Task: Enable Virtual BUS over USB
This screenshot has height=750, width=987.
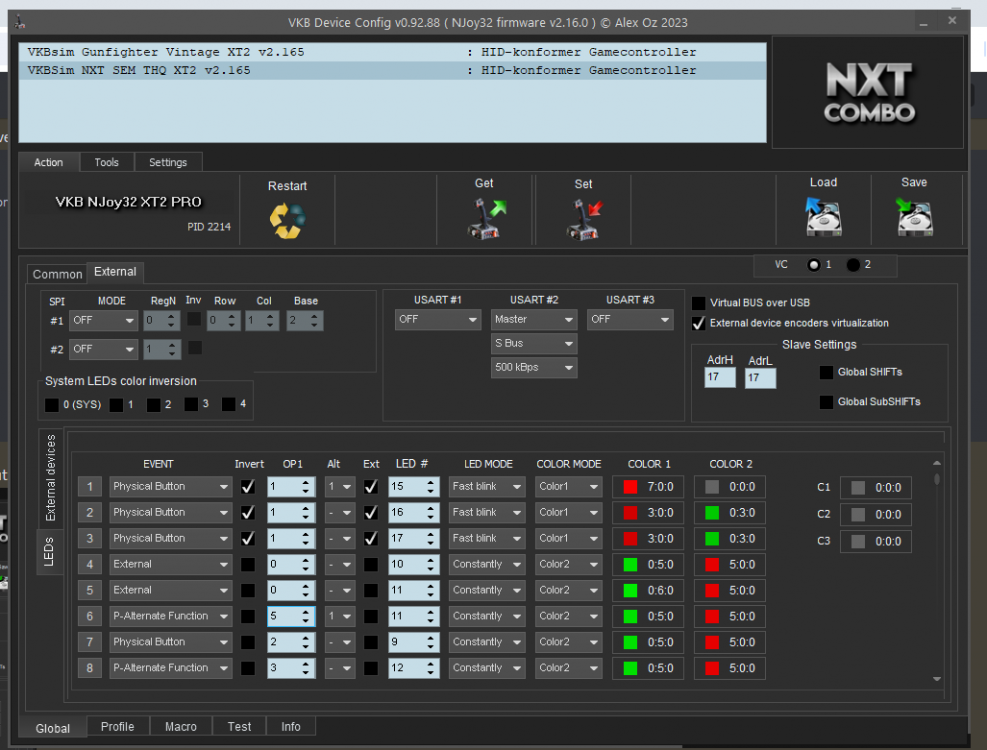Action: (697, 302)
